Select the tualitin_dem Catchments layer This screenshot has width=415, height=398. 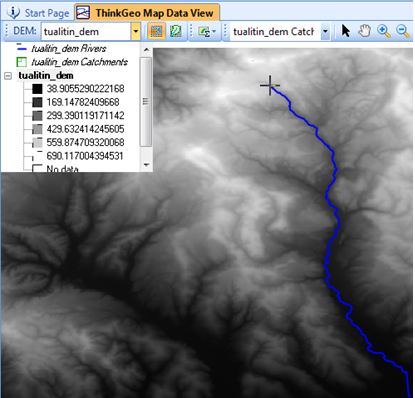click(x=80, y=62)
